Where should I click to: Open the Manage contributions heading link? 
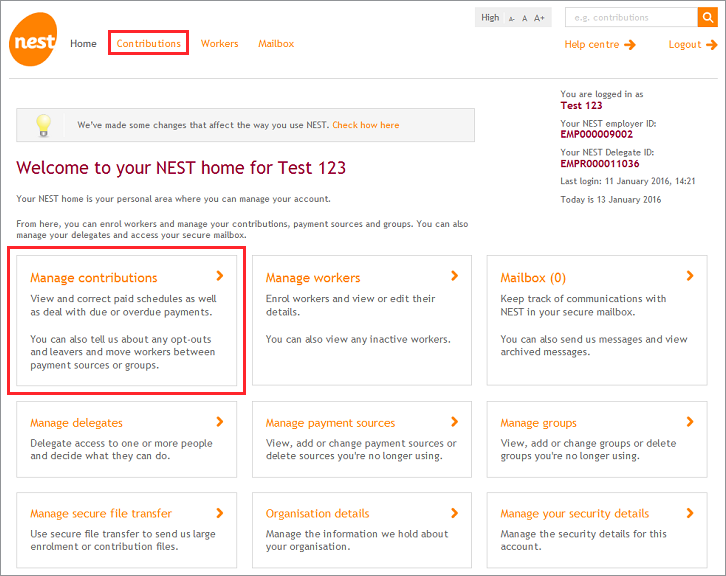(94, 278)
